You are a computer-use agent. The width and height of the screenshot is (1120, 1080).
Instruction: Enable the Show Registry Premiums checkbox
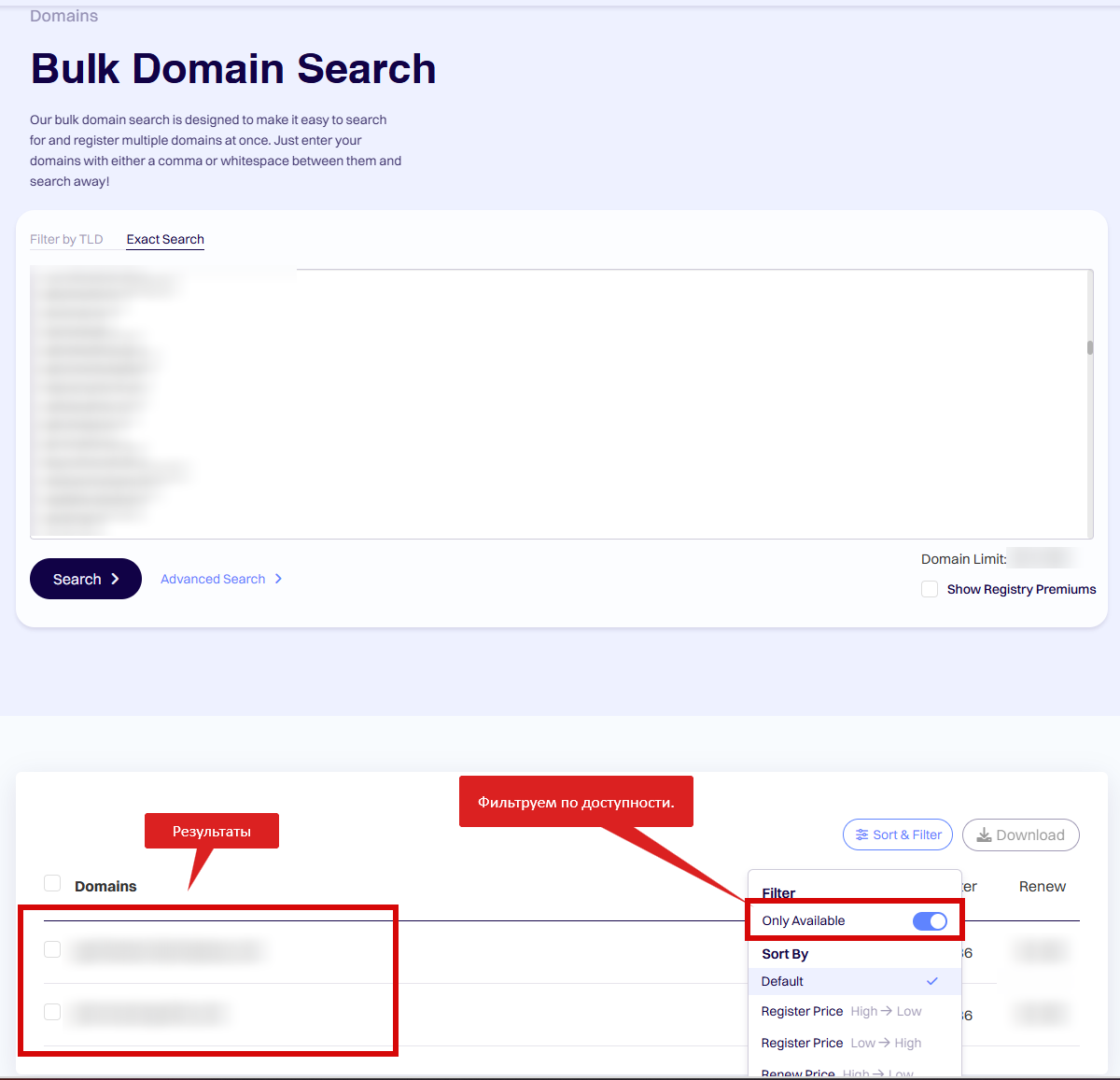tap(930, 589)
